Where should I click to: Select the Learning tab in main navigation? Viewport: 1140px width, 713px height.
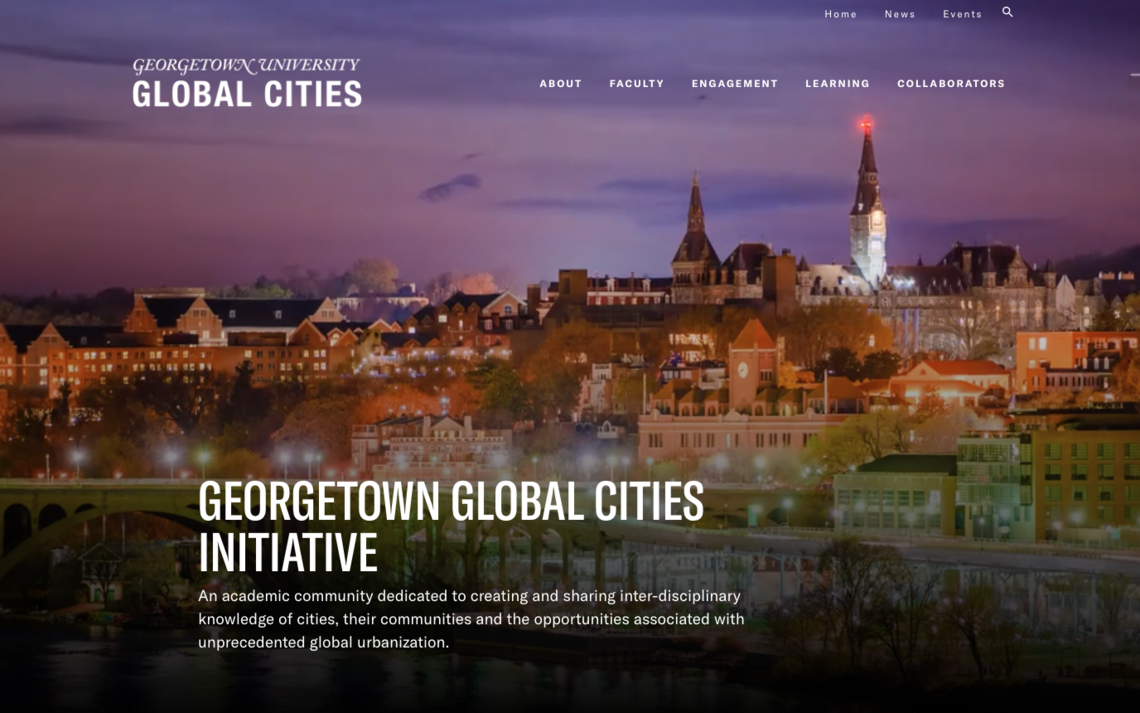point(837,83)
